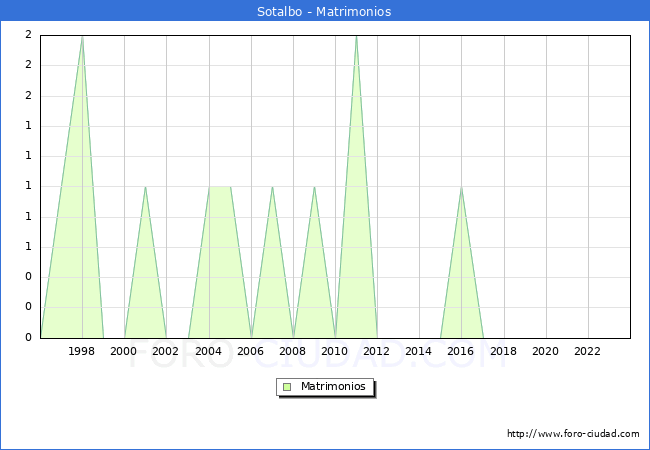
Task: Click the 2011 data peak
Action: click(x=356, y=37)
